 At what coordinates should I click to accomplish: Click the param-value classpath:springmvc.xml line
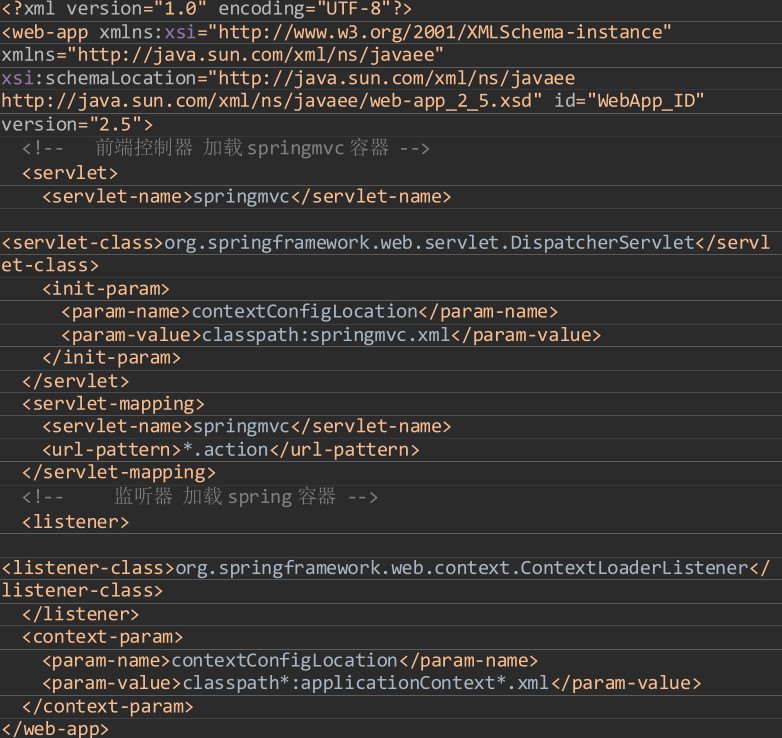pos(331,335)
